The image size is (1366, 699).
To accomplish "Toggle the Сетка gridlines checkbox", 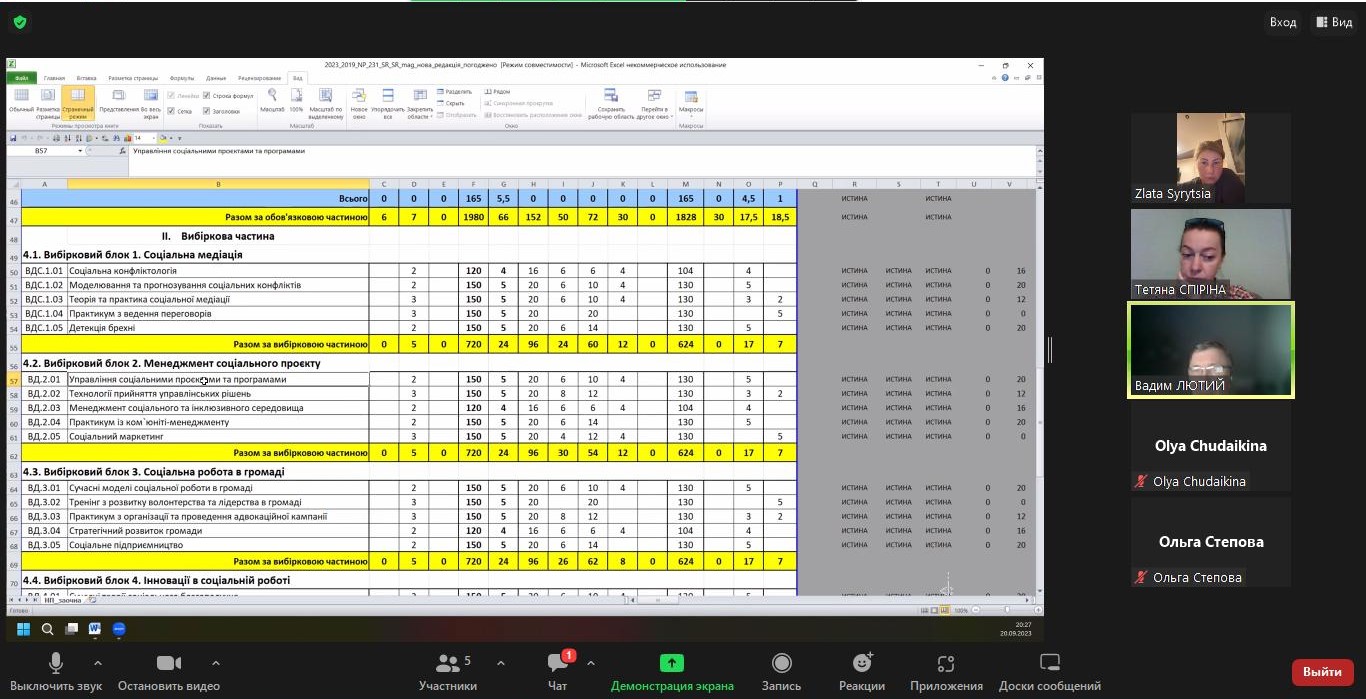I will tap(170, 111).
